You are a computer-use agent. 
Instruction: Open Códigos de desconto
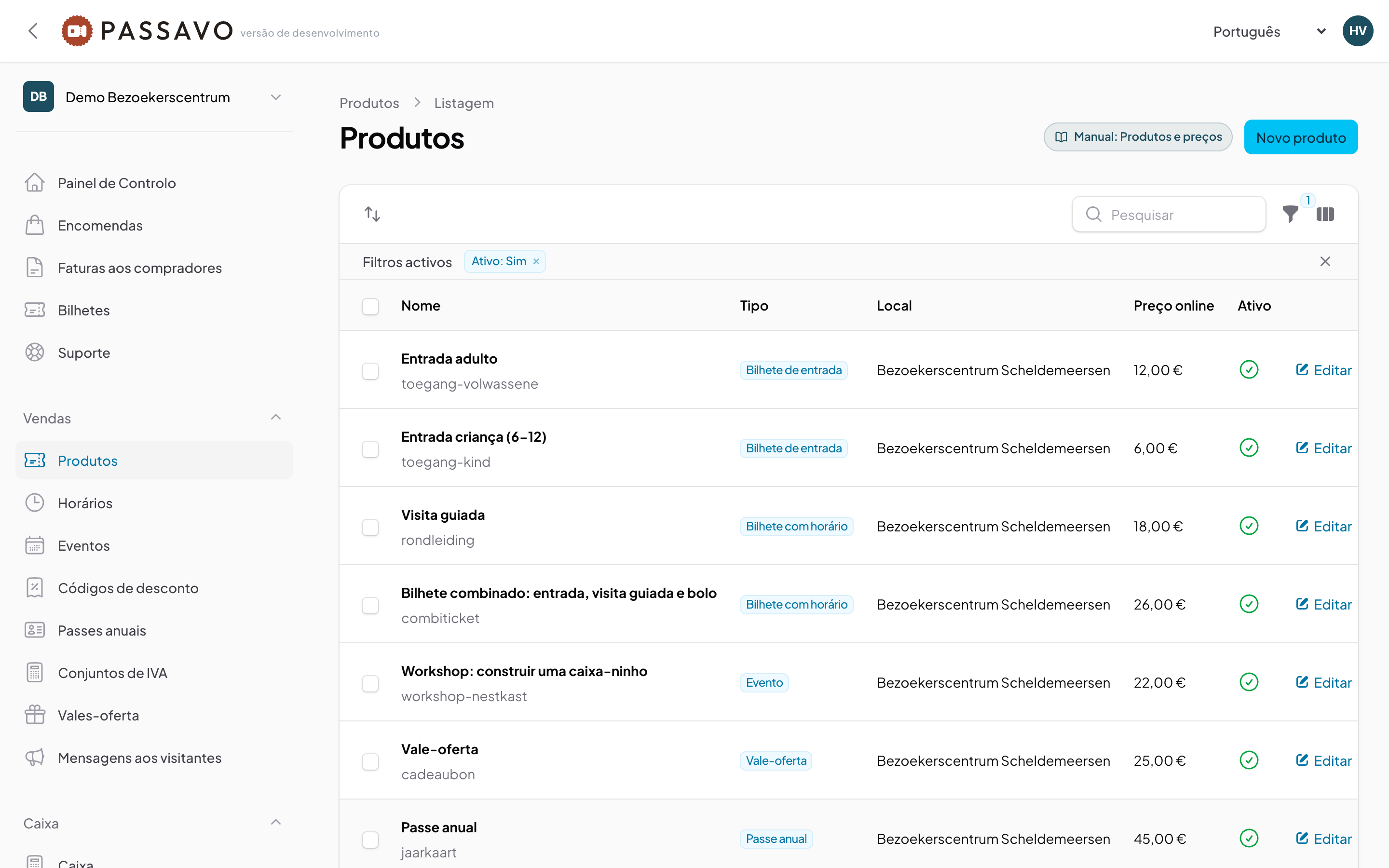click(x=154, y=588)
